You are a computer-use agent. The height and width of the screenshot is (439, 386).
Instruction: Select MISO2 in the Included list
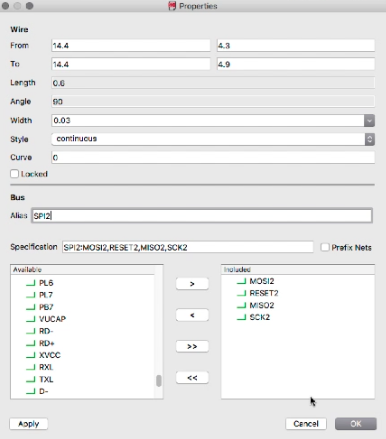[x=262, y=305]
